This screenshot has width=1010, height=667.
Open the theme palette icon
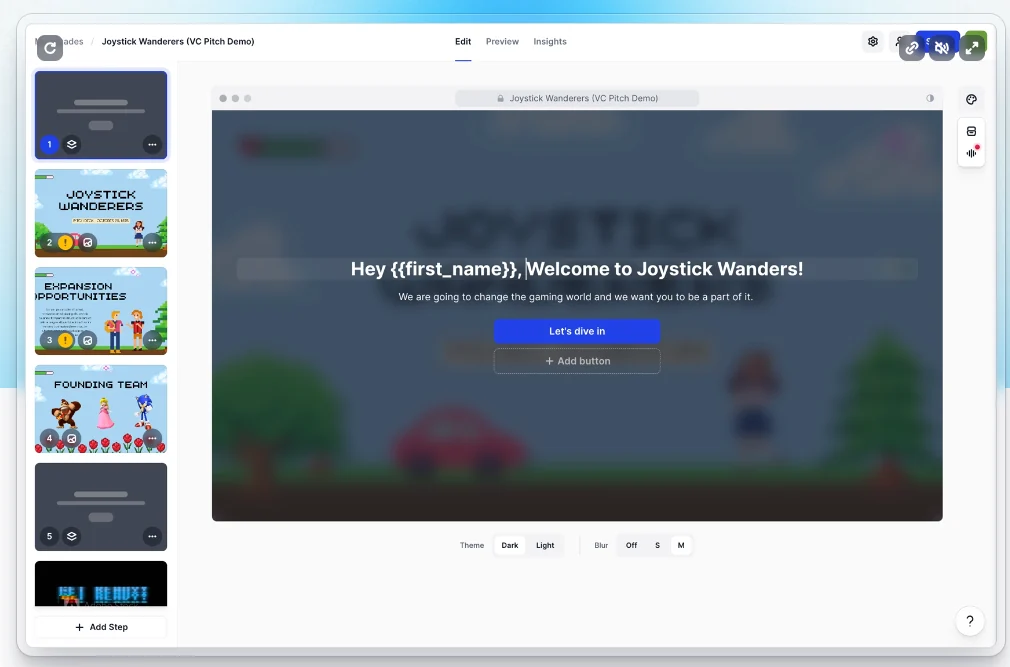tap(971, 99)
